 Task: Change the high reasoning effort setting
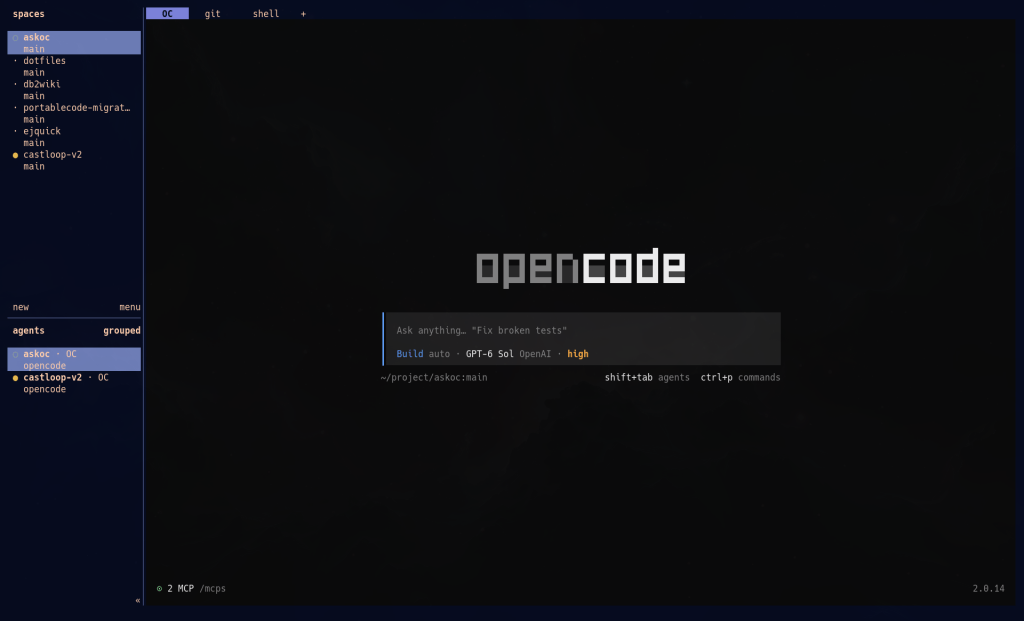point(577,354)
